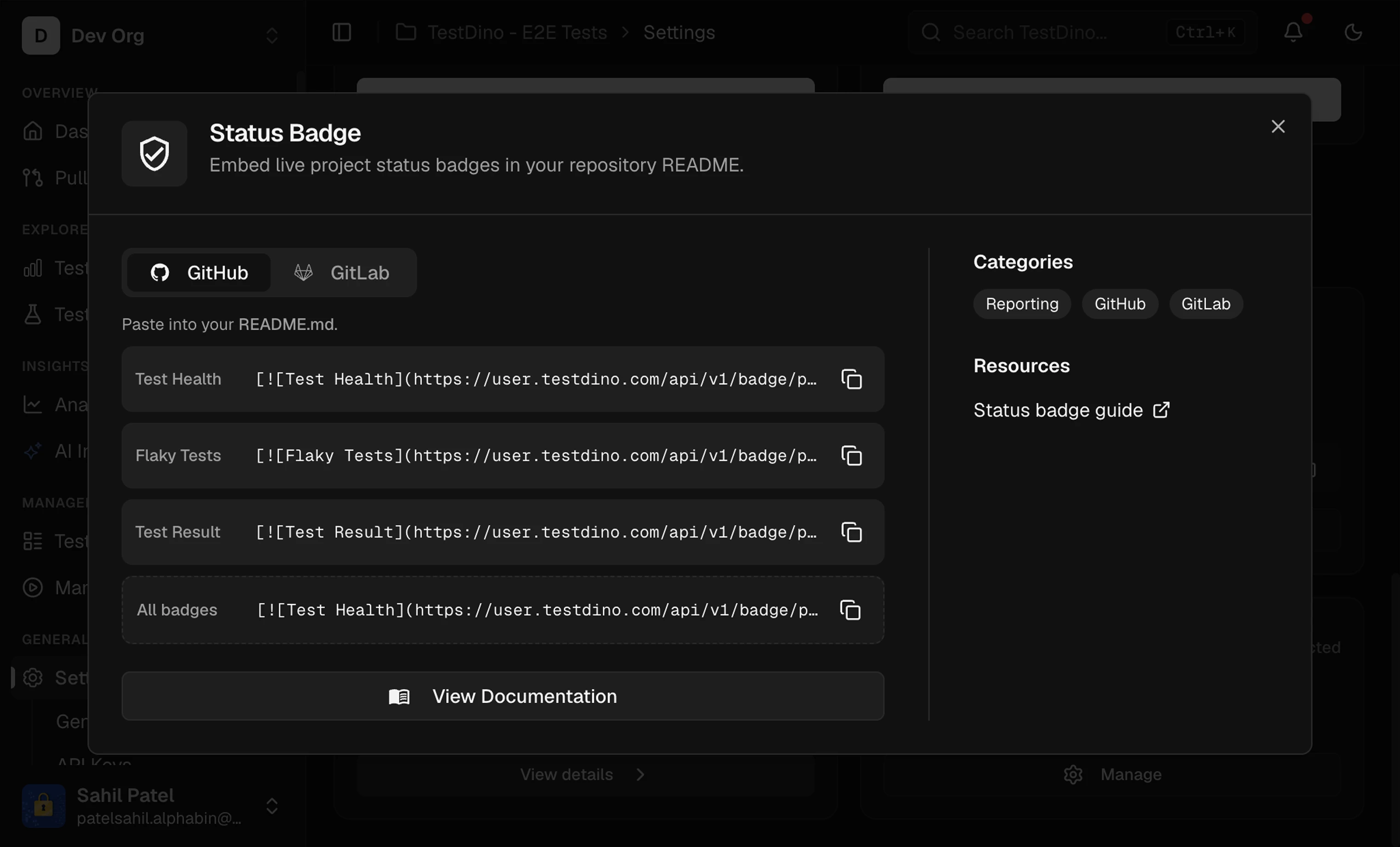This screenshot has height=847, width=1400.
Task: Open TestDino - E2E Tests breadcrumb
Action: click(517, 32)
